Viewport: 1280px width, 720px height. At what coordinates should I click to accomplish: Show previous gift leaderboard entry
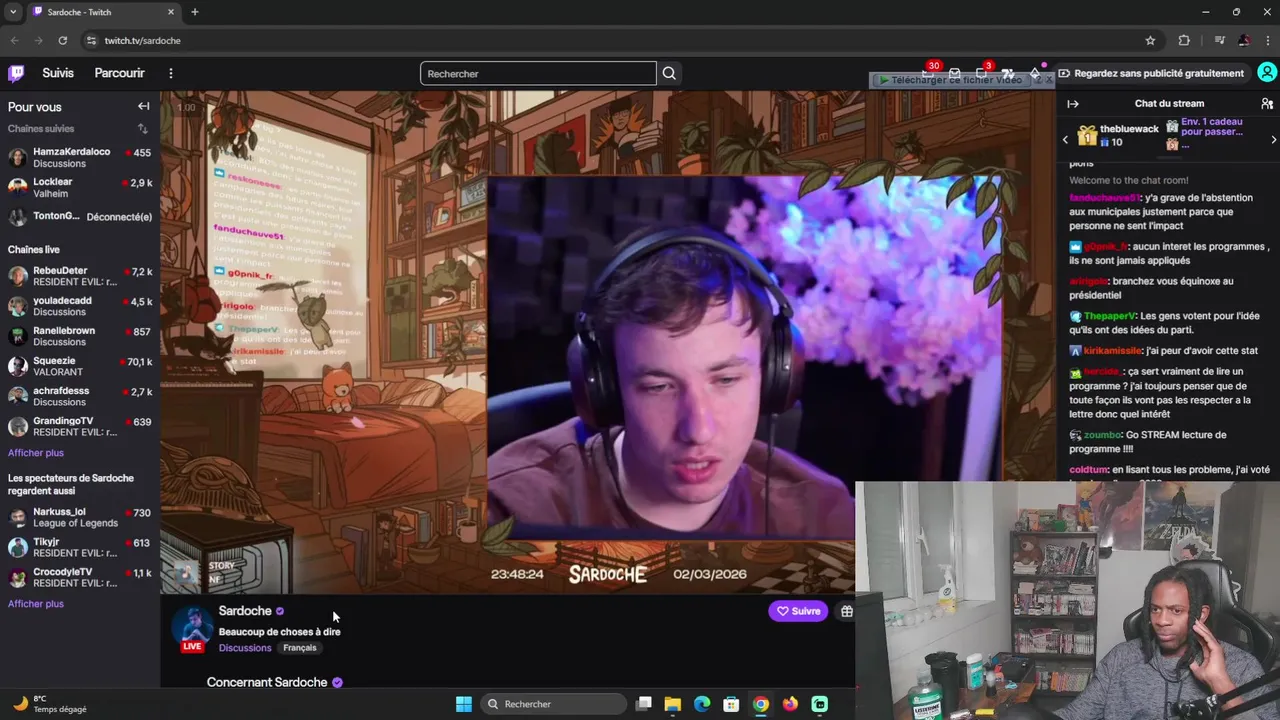pyautogui.click(x=1065, y=140)
